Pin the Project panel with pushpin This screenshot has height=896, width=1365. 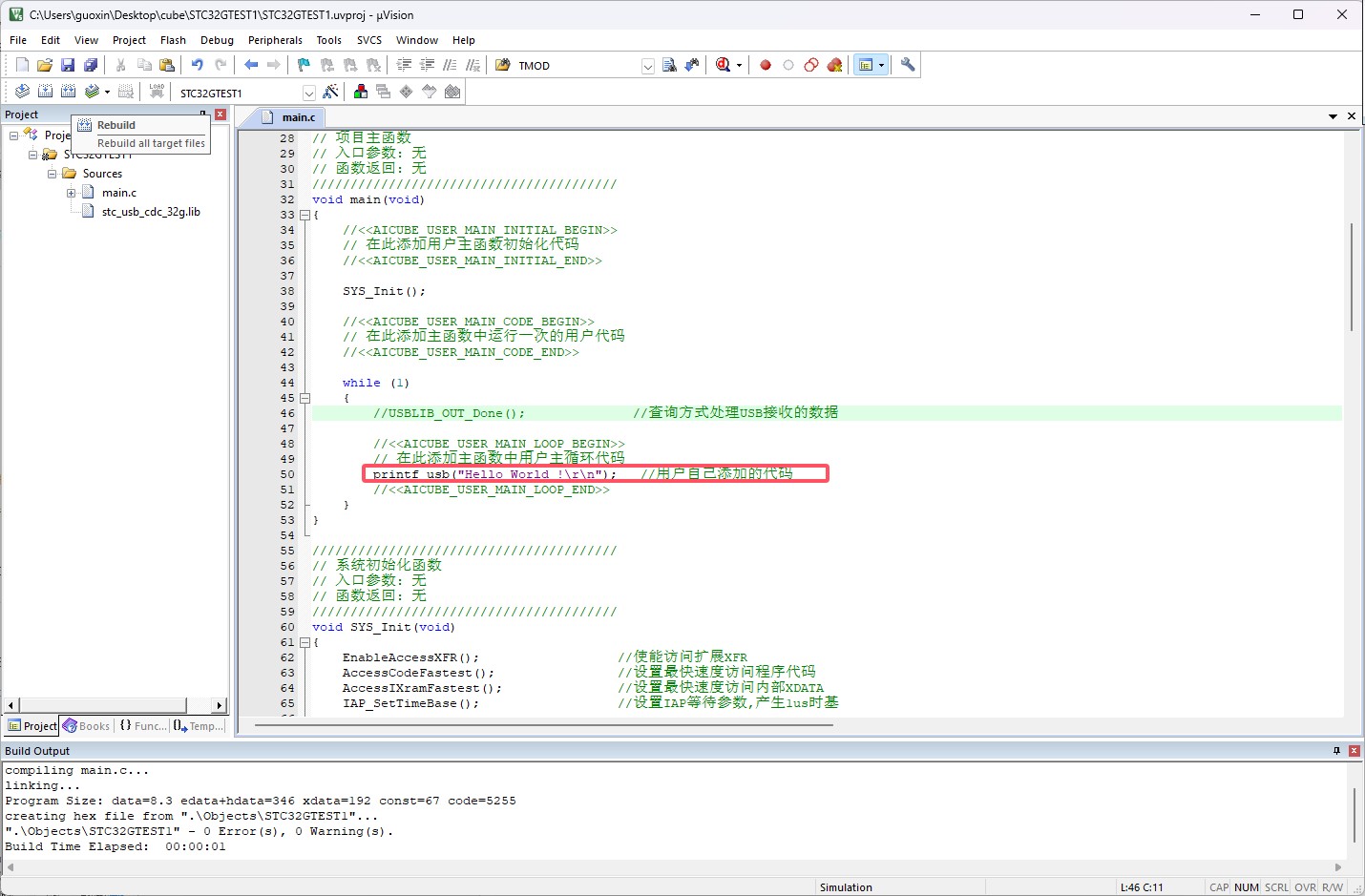[x=203, y=114]
